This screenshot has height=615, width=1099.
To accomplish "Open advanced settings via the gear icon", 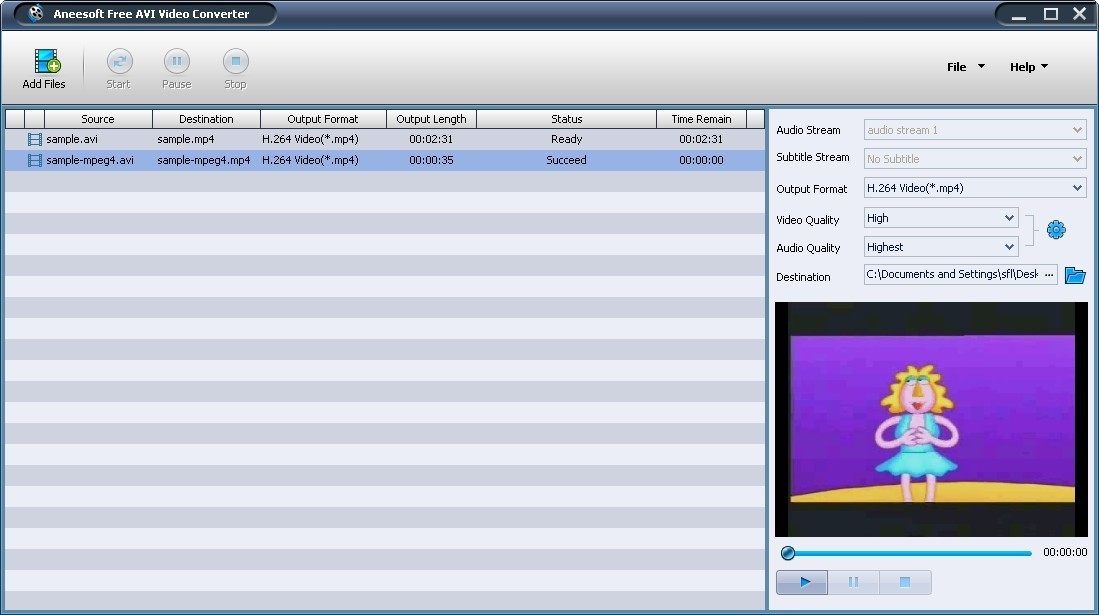I will (x=1055, y=229).
